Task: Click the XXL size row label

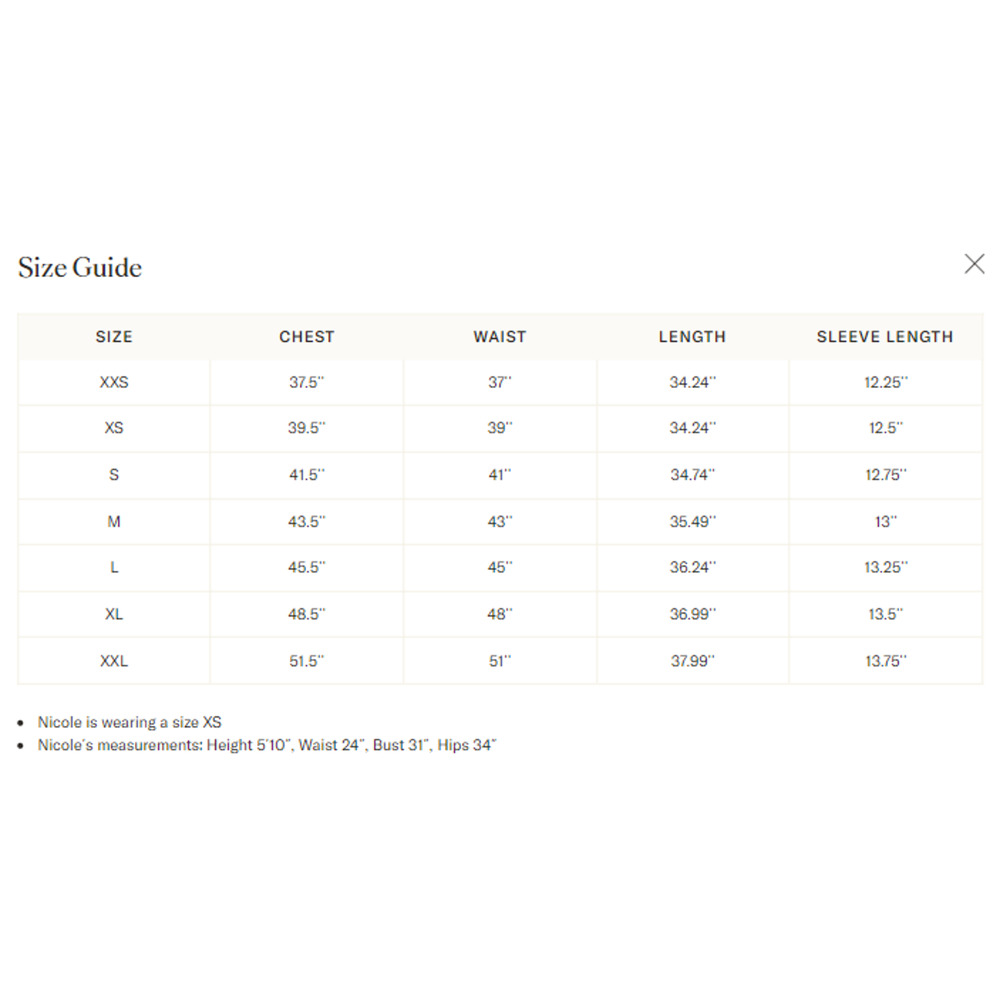Action: (x=114, y=661)
